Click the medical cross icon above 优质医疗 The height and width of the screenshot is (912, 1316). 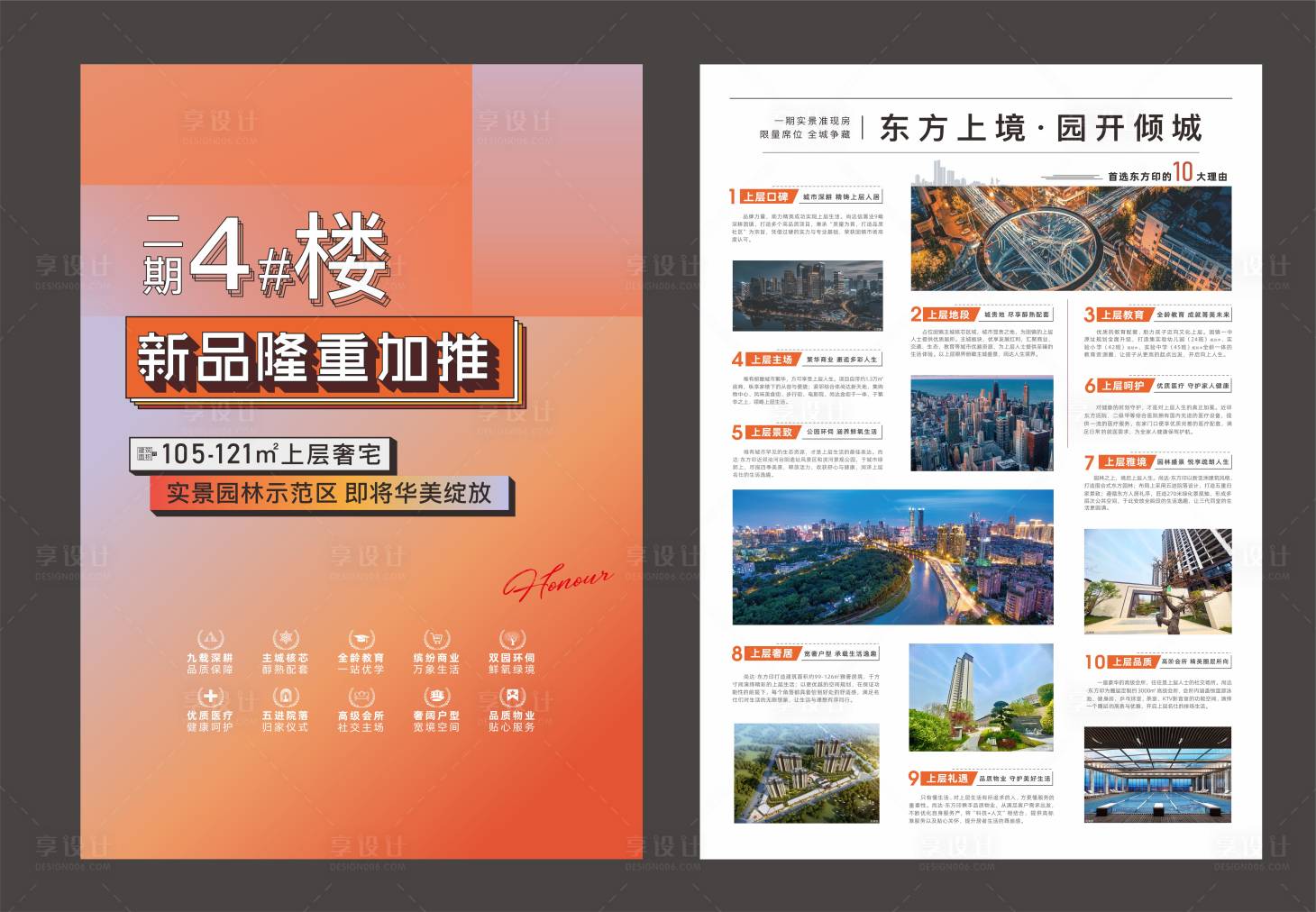pyautogui.click(x=210, y=696)
